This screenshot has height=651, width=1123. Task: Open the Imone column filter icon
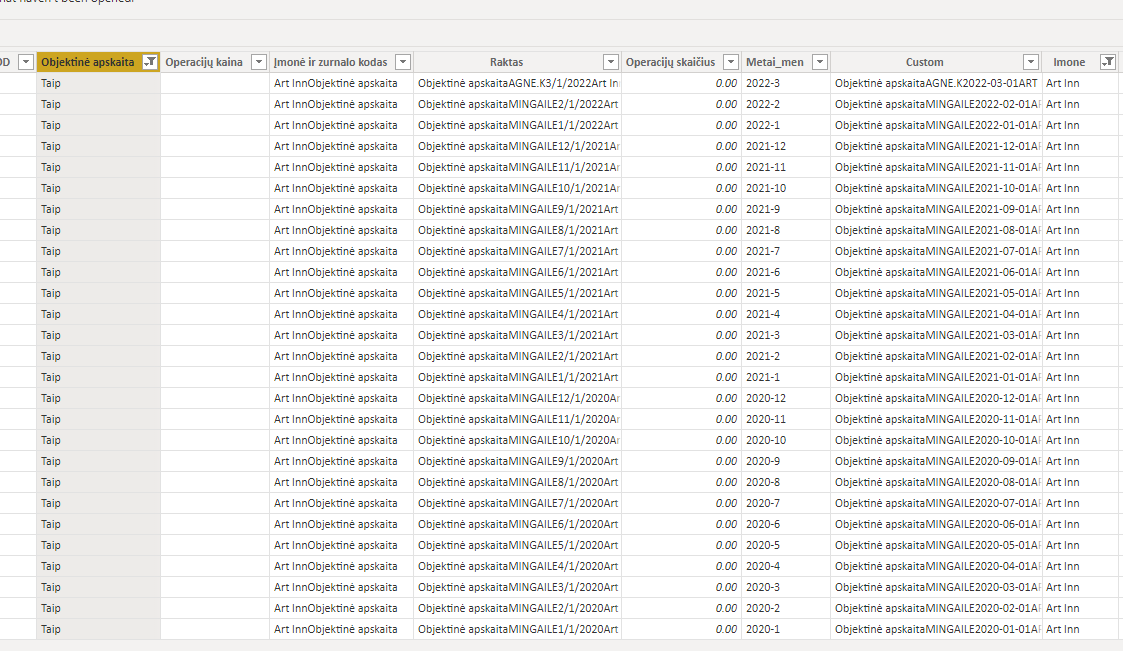pyautogui.click(x=1108, y=62)
